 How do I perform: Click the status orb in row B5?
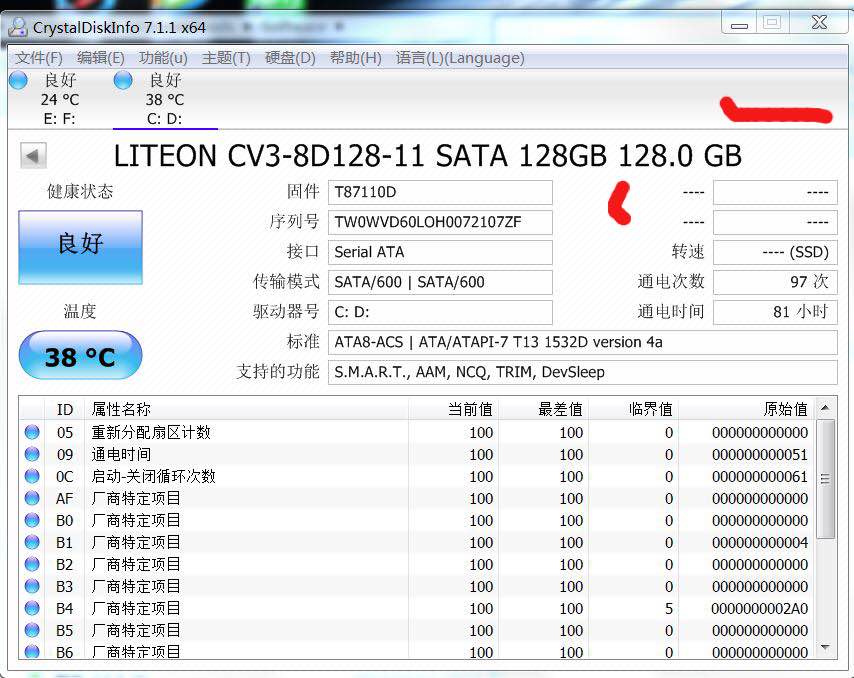(32, 630)
